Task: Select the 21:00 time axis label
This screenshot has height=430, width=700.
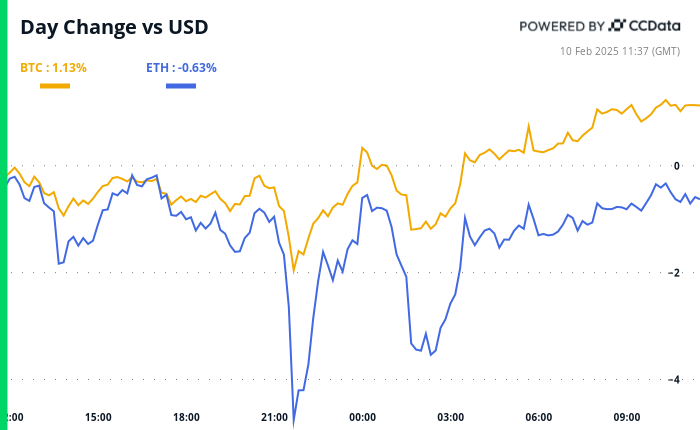Action: point(274,417)
